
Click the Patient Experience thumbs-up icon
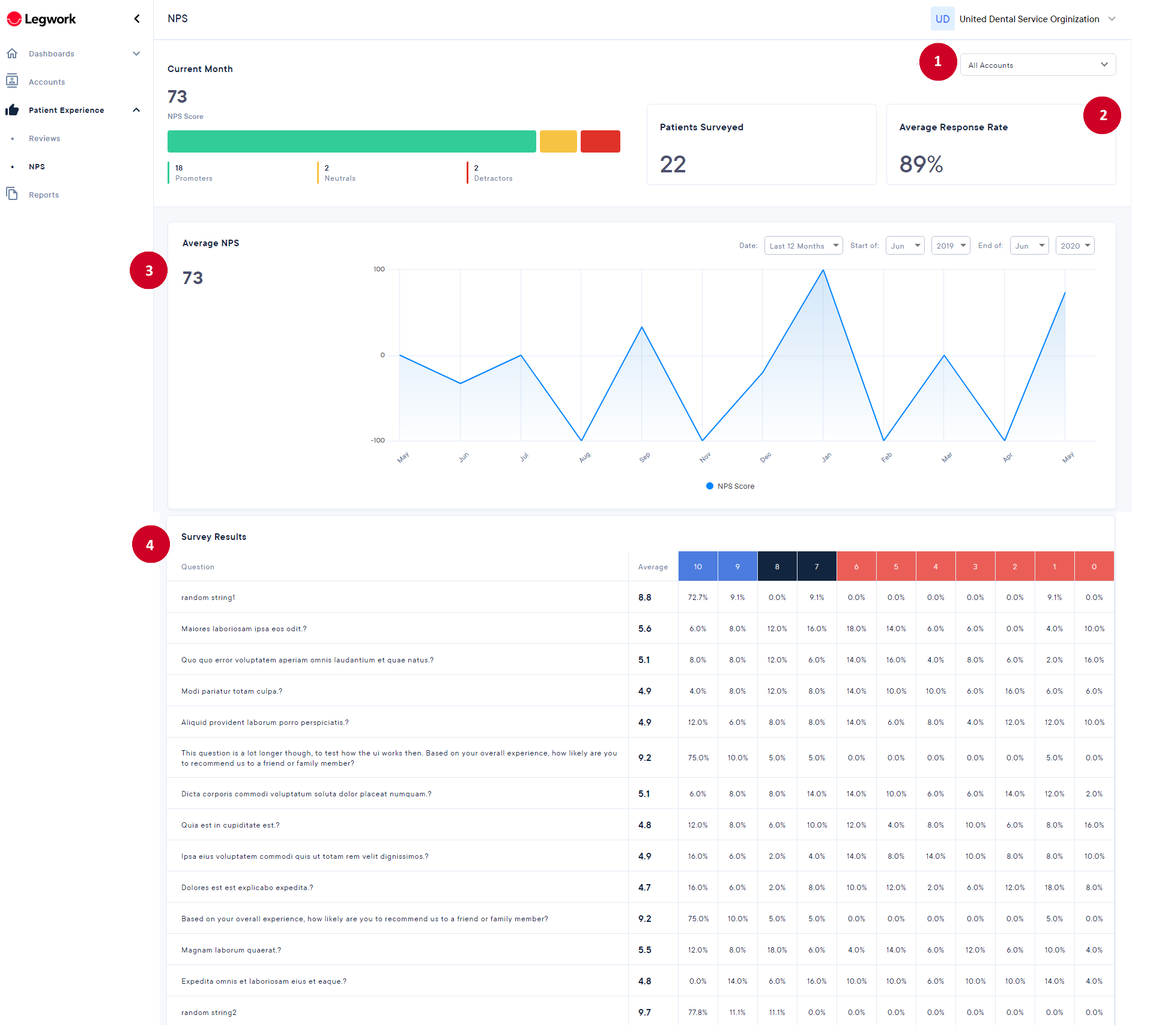(12, 110)
